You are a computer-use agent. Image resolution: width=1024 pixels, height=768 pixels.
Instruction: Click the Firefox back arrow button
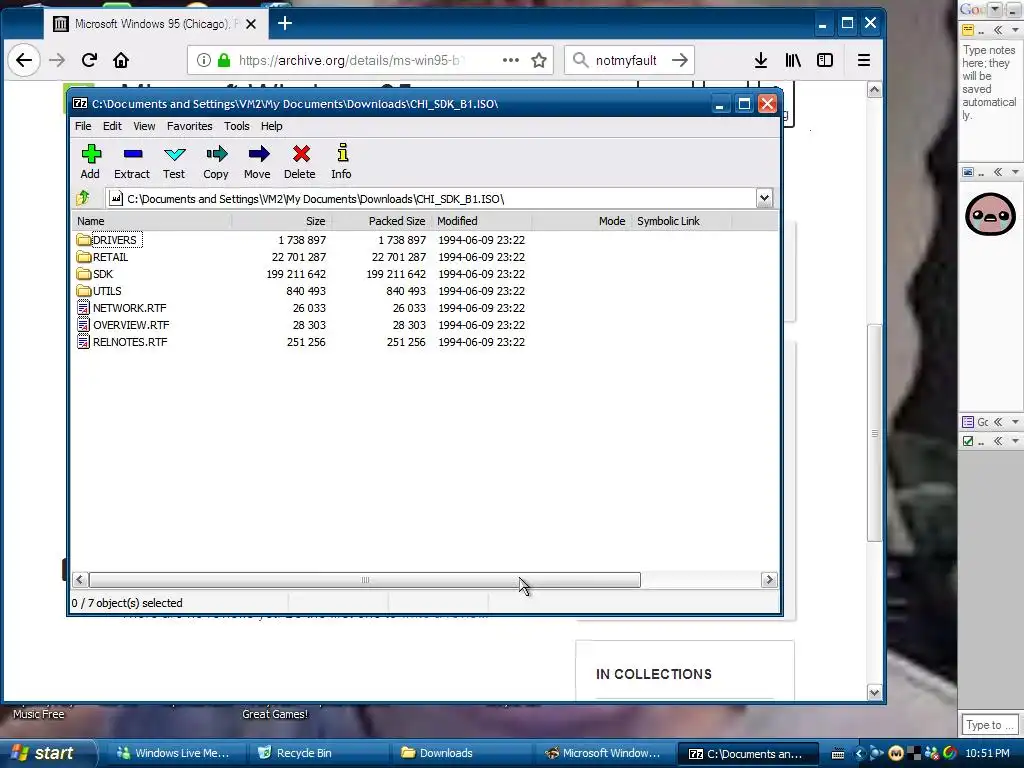click(x=24, y=60)
